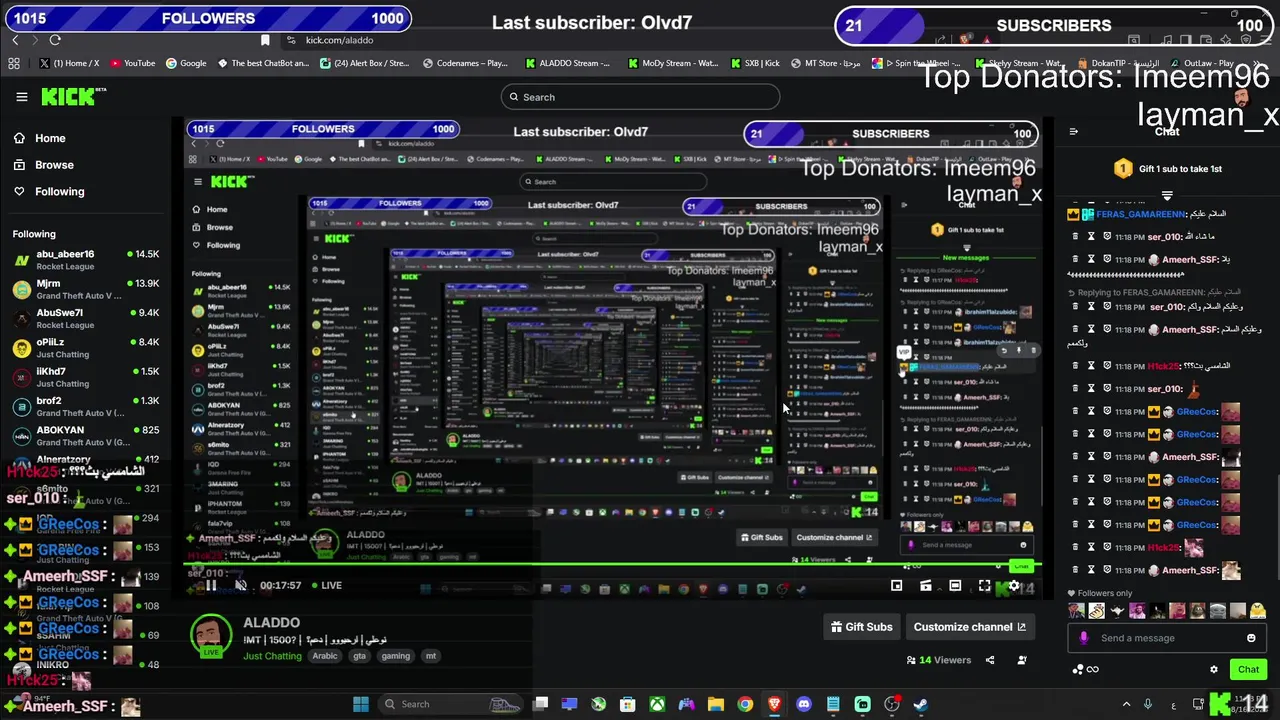This screenshot has width=1280, height=720.
Task: Open the Just Chatting category link
Action: (272, 656)
